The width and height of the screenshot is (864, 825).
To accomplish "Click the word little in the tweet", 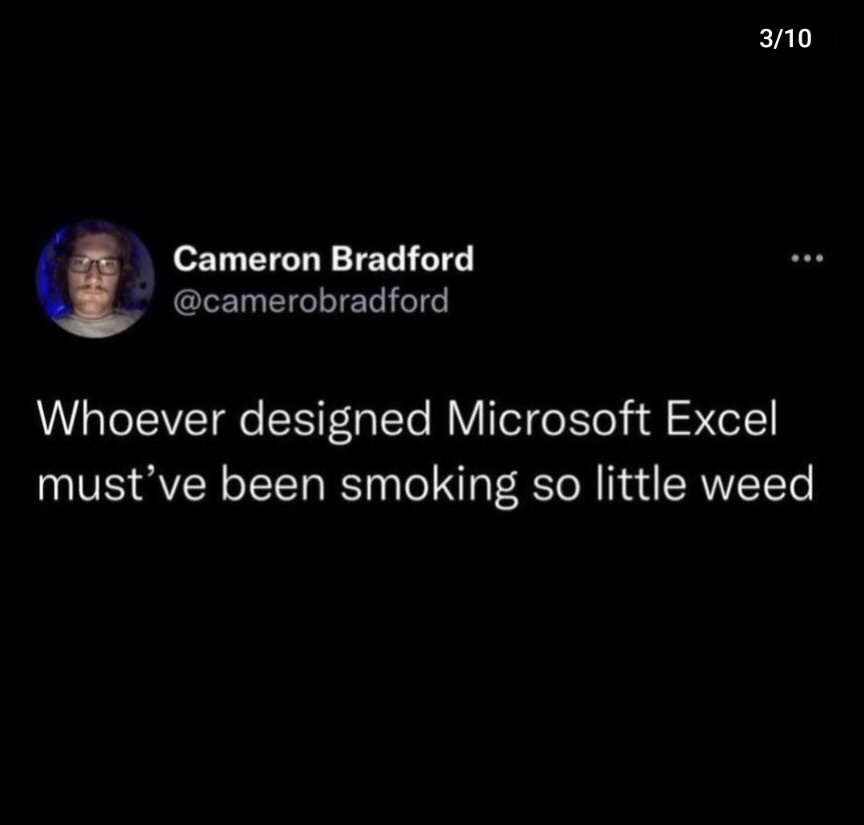I will (x=641, y=483).
